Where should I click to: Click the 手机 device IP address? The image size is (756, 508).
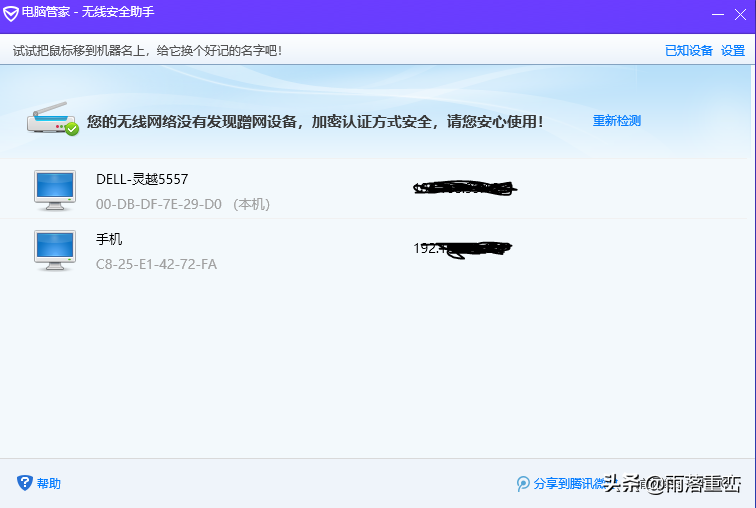click(x=462, y=249)
